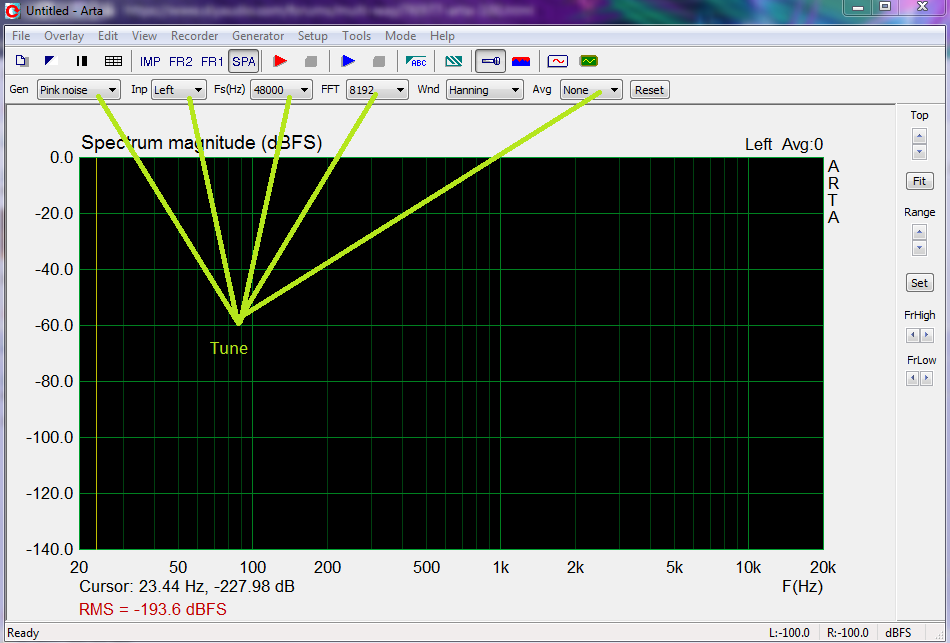Viewport: 950px width, 643px height.
Task: Click the 'Left Avg:0' graph label
Action: pyautogui.click(x=784, y=144)
